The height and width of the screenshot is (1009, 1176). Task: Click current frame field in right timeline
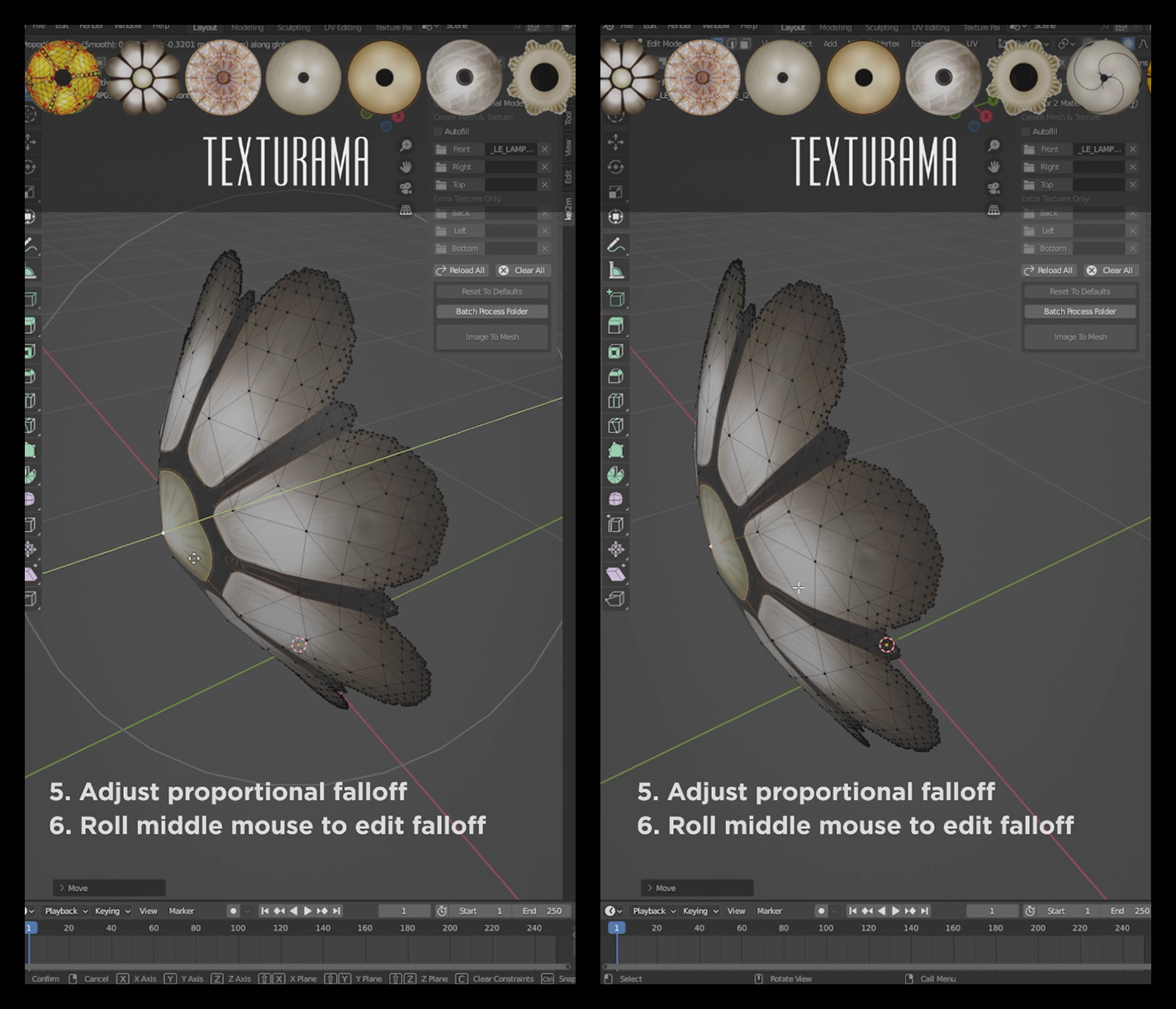click(x=991, y=911)
